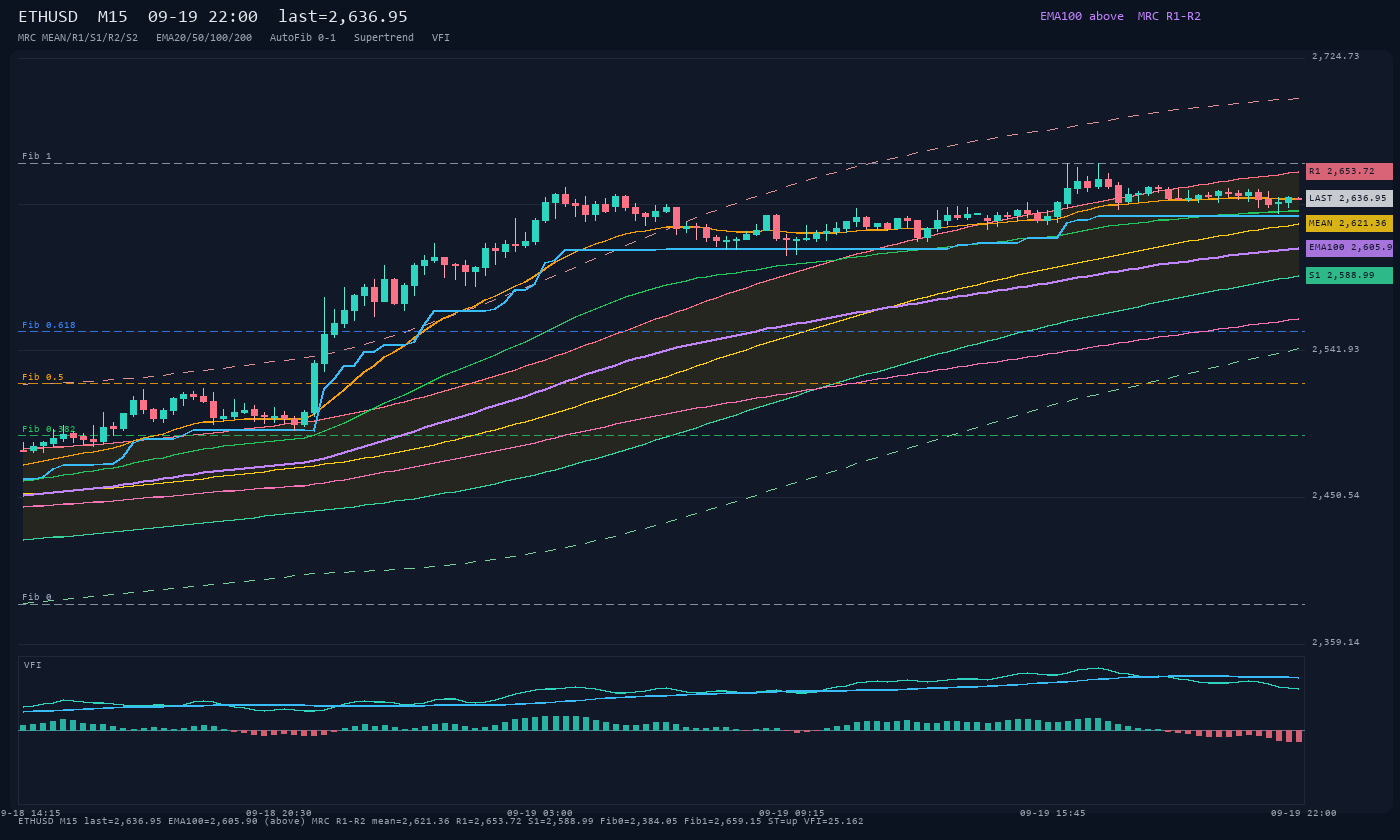
Task: Click the 2,359.14 price axis label
Action: coord(1336,642)
